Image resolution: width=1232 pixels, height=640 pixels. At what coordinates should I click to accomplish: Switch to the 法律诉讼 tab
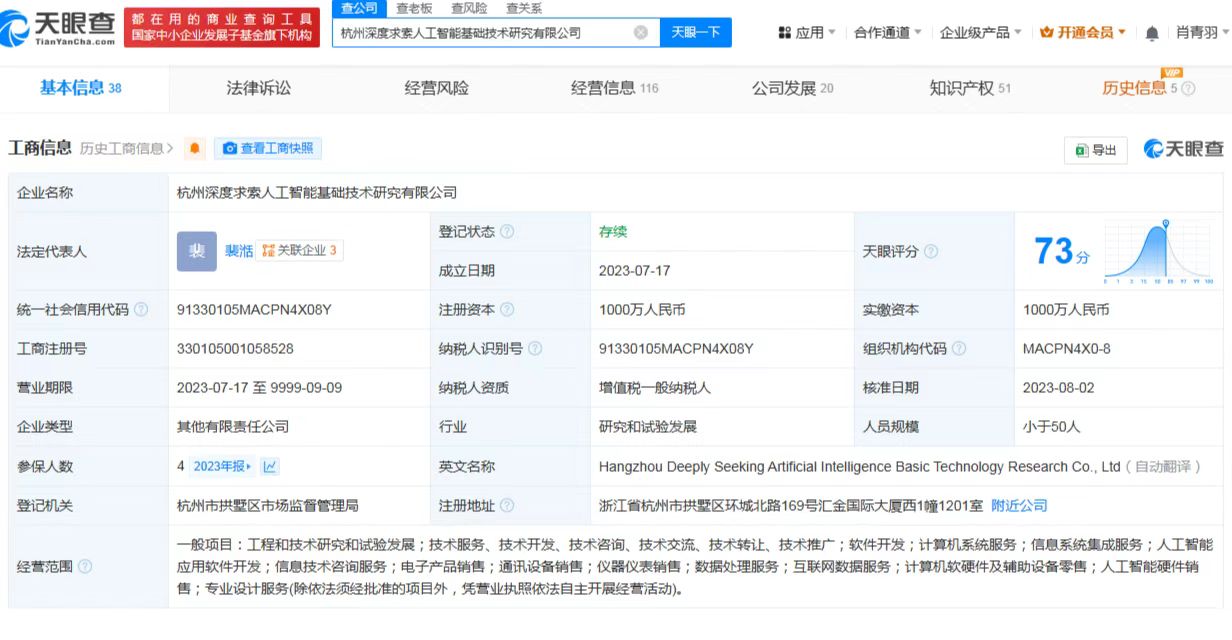click(x=259, y=88)
